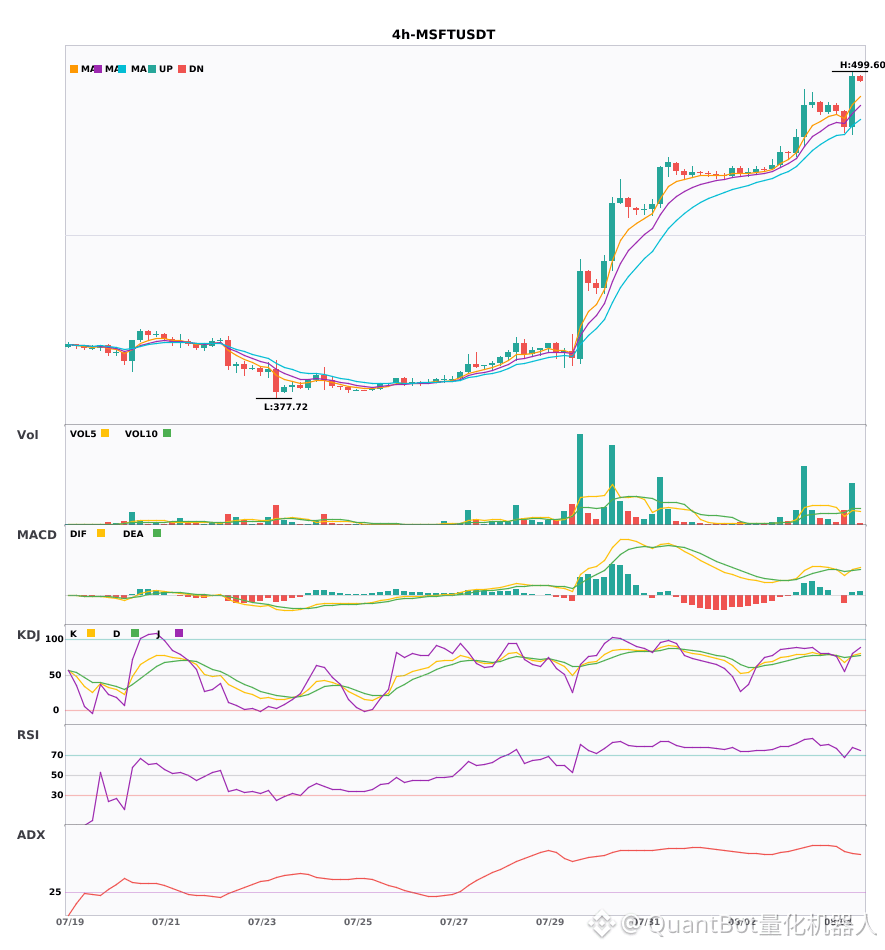This screenshot has width=885, height=950.
Task: Click the DN legend text
Action: (196, 69)
